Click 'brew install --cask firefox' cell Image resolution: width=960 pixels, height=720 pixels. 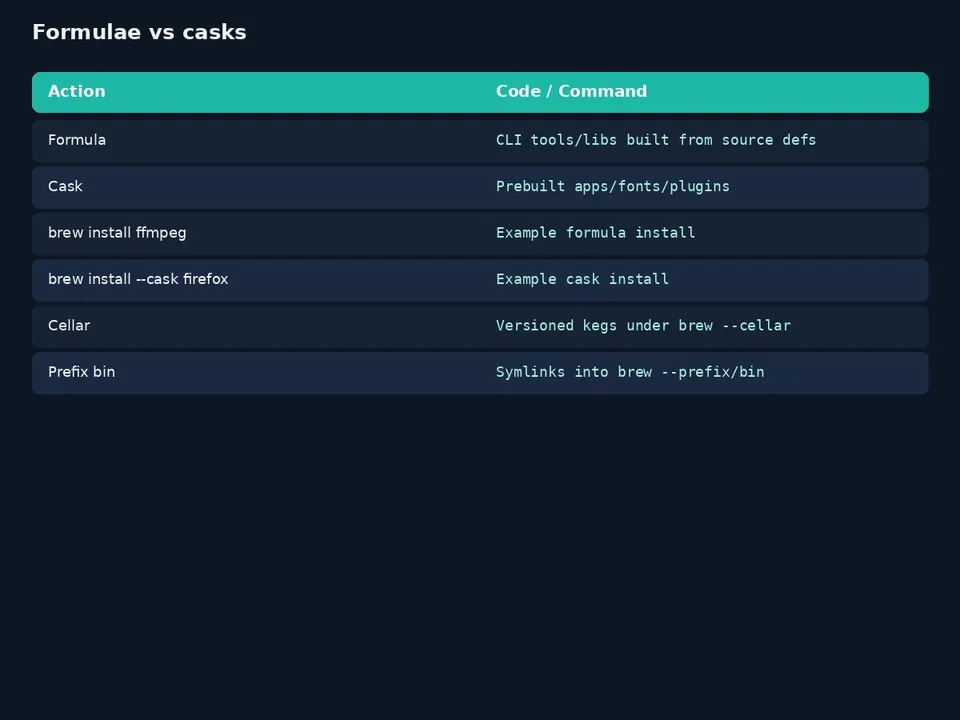(138, 279)
